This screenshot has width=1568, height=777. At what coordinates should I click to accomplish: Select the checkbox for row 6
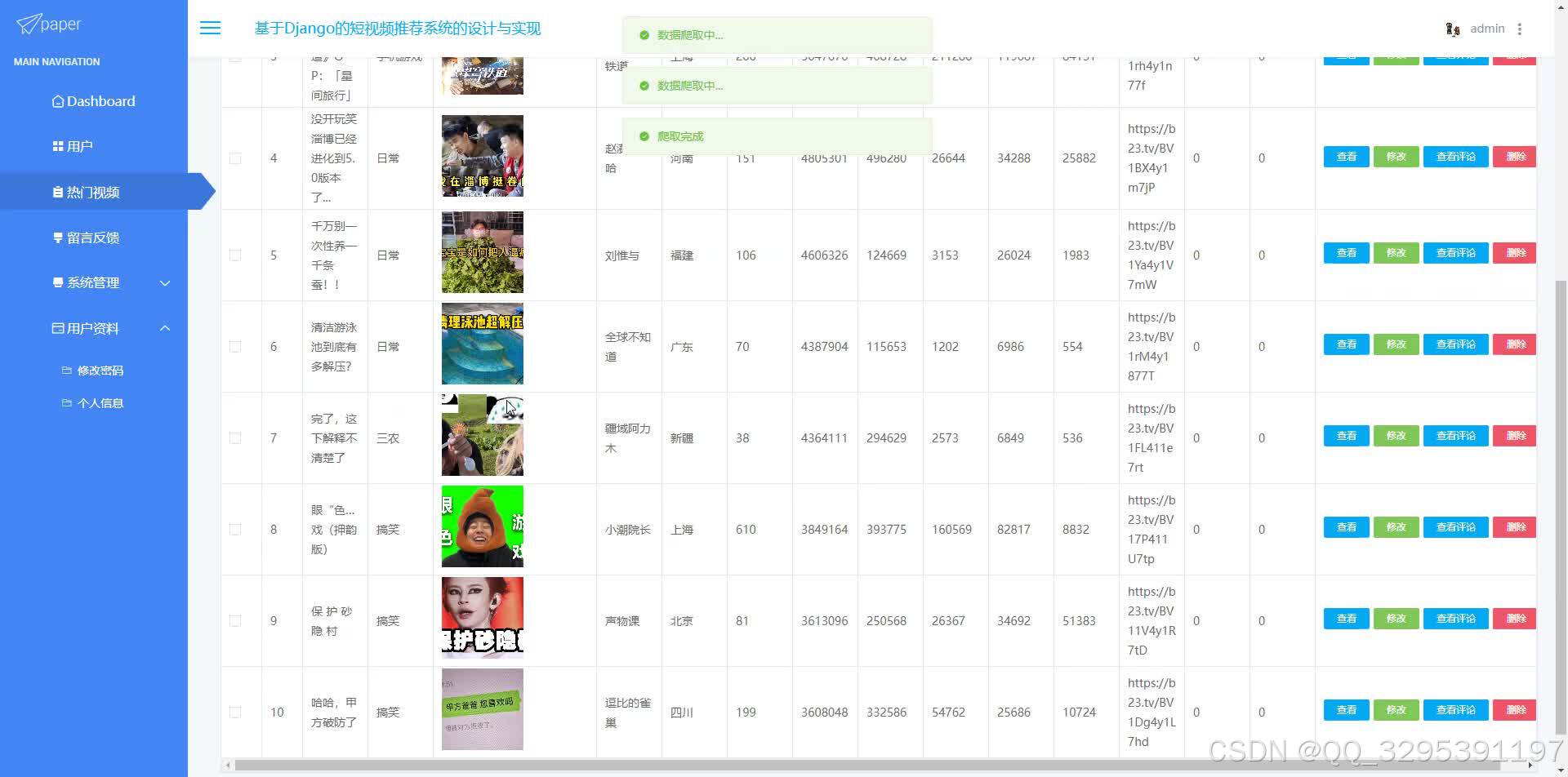tap(235, 347)
